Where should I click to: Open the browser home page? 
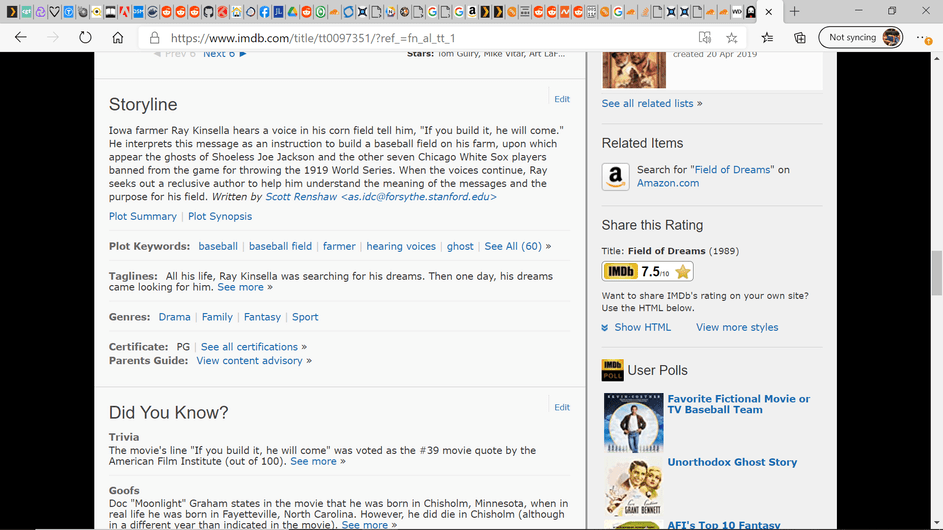tap(118, 37)
